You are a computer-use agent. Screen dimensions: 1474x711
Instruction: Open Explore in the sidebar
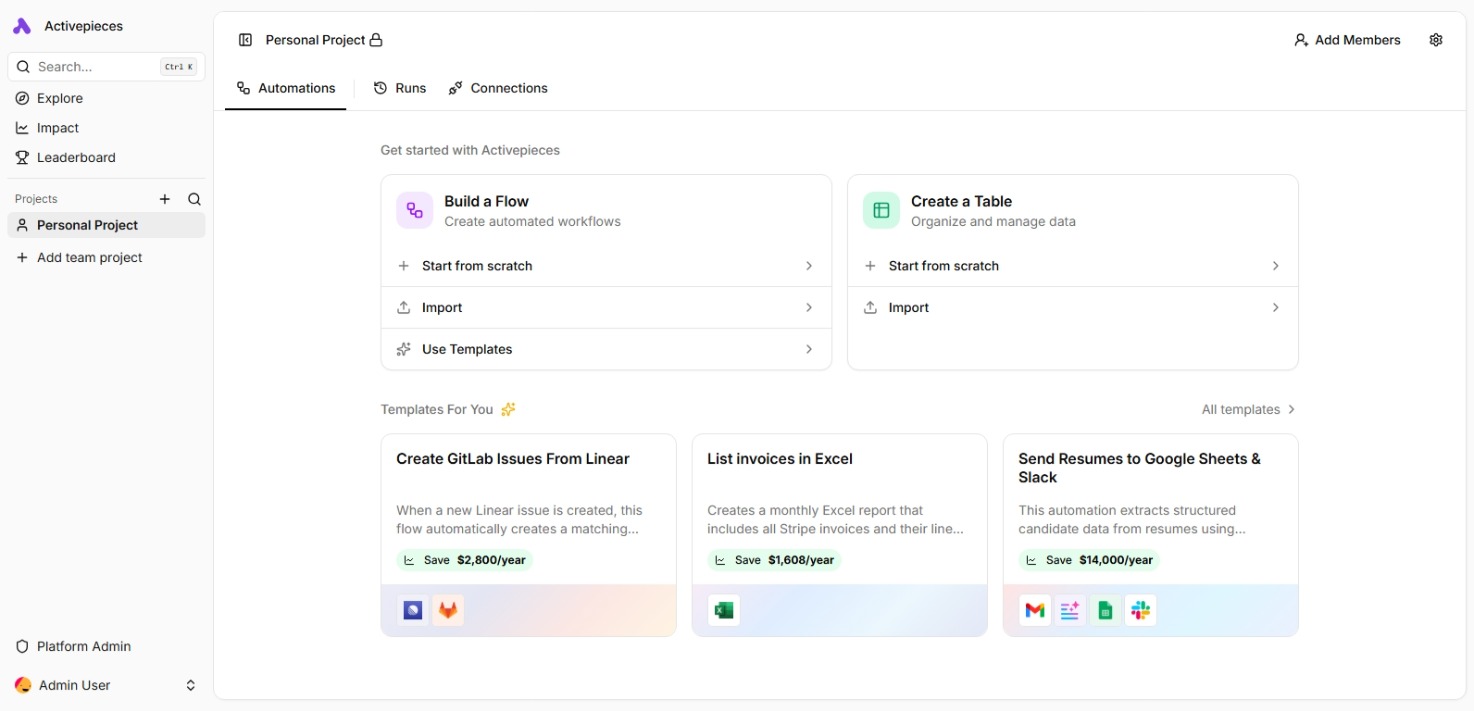pos(106,98)
